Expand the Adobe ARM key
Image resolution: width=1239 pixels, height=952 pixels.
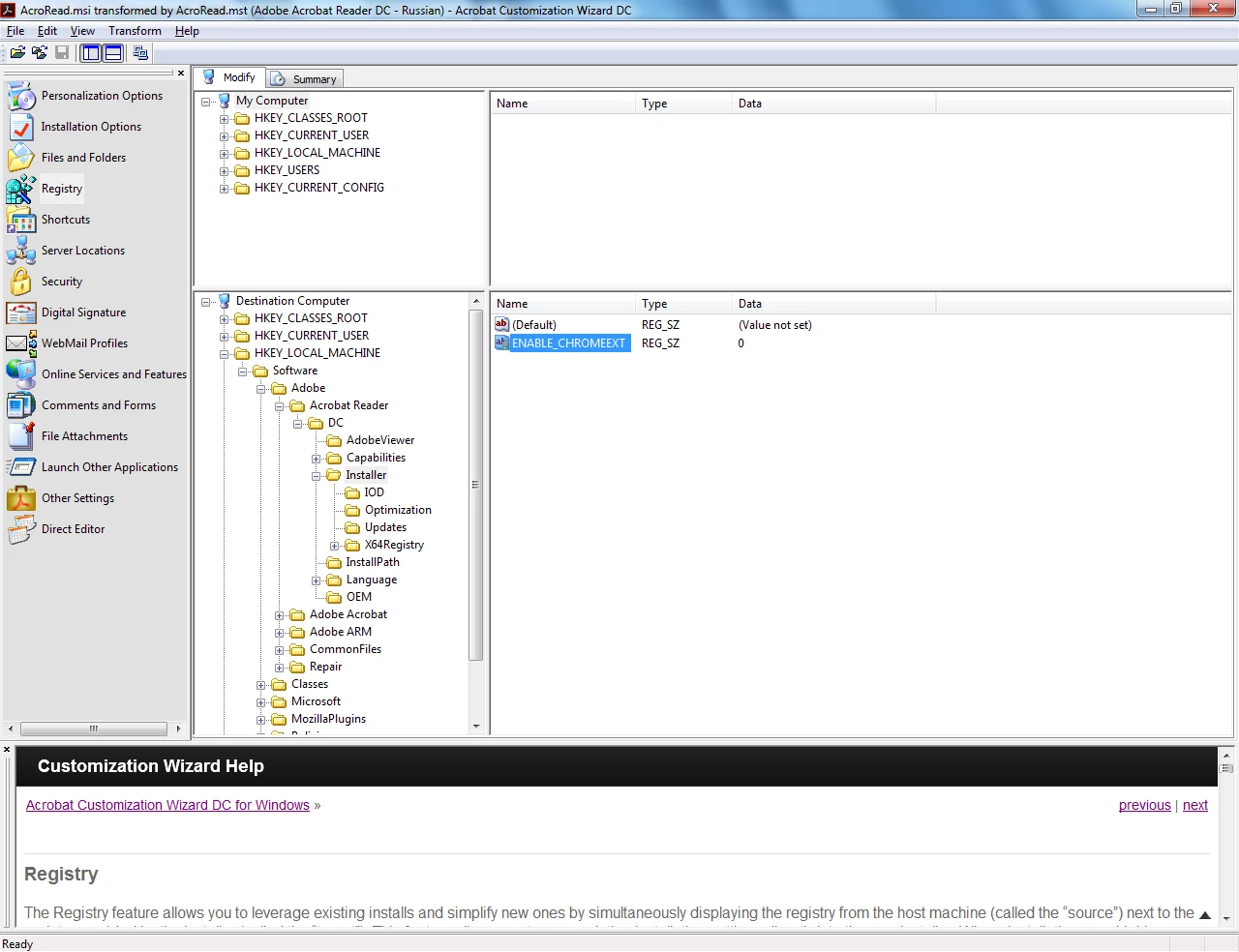280,633
